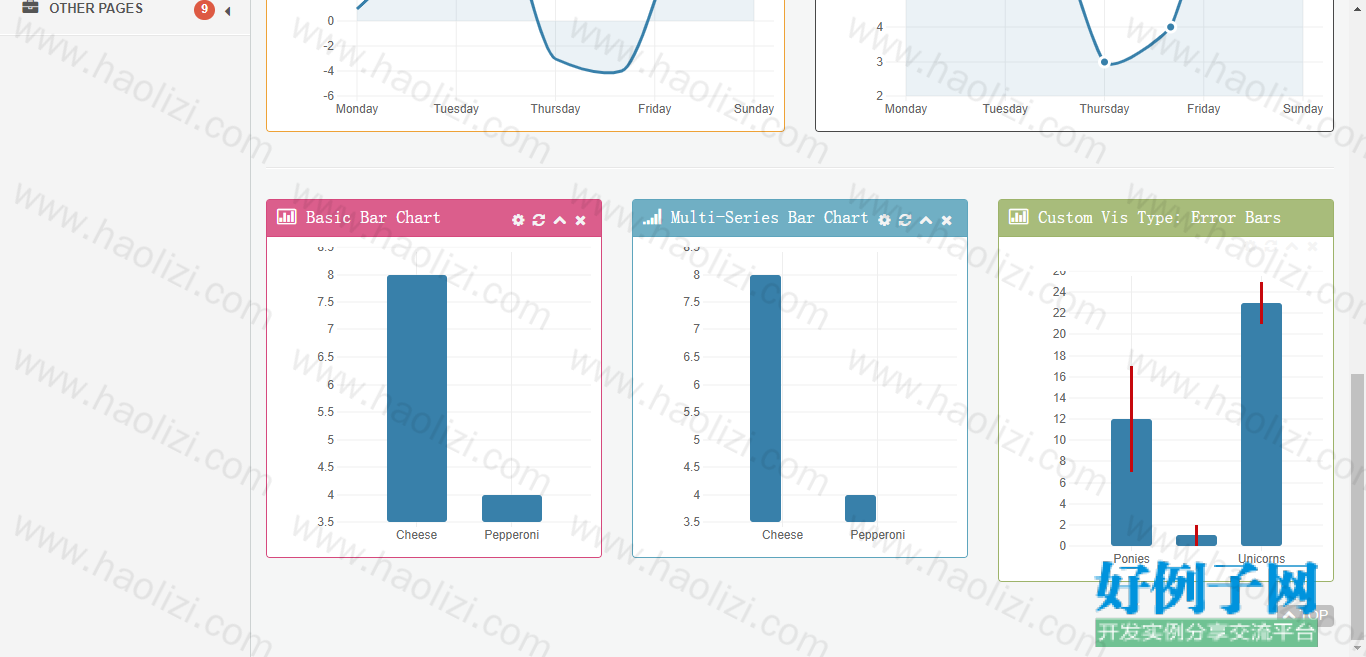Click the Thursday data point on right line chart
Screen dimensions: 1366x657
[x=1105, y=62]
